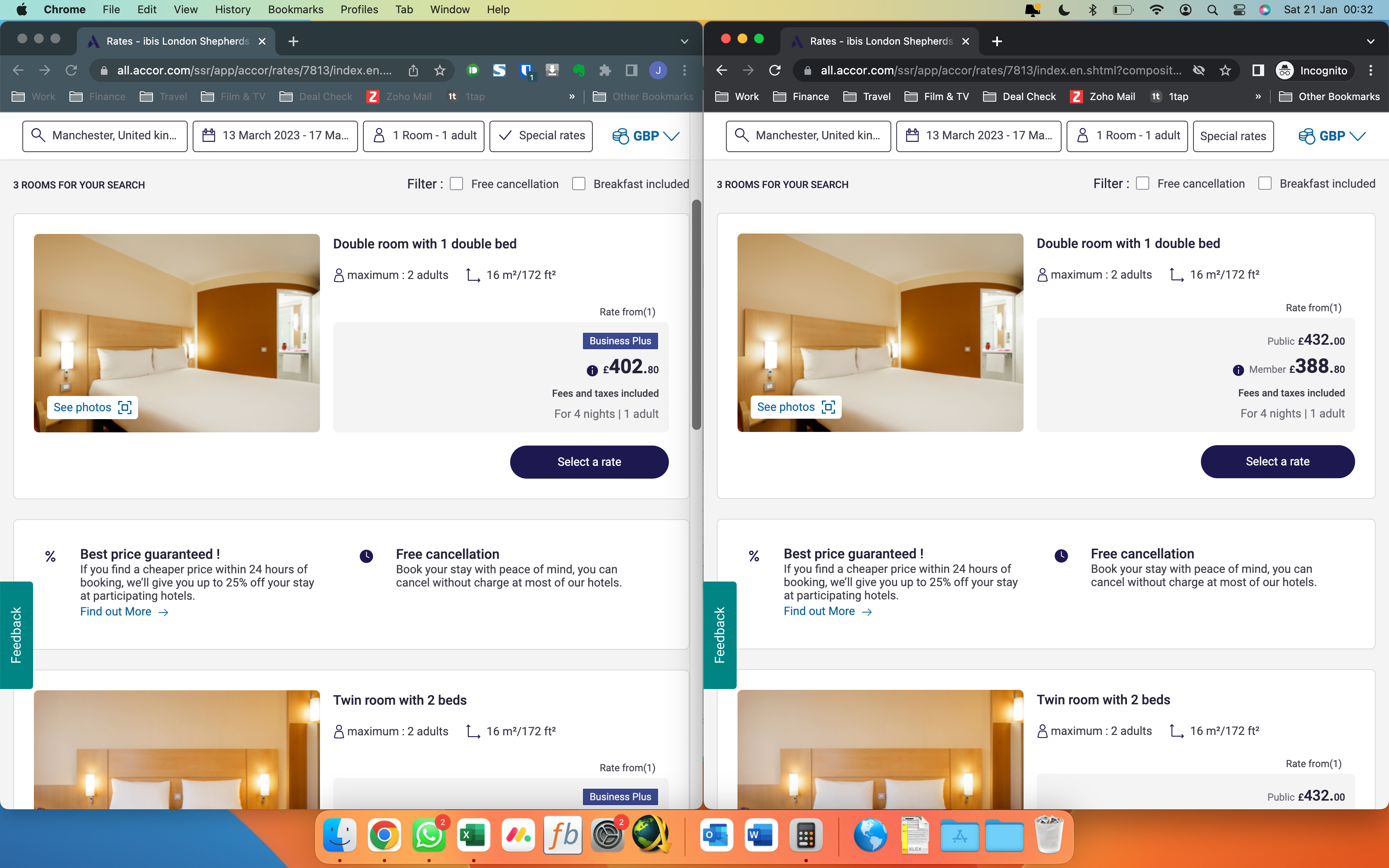Open Finder in the Dock
Viewport: 1389px width, 868px height.
point(340,835)
